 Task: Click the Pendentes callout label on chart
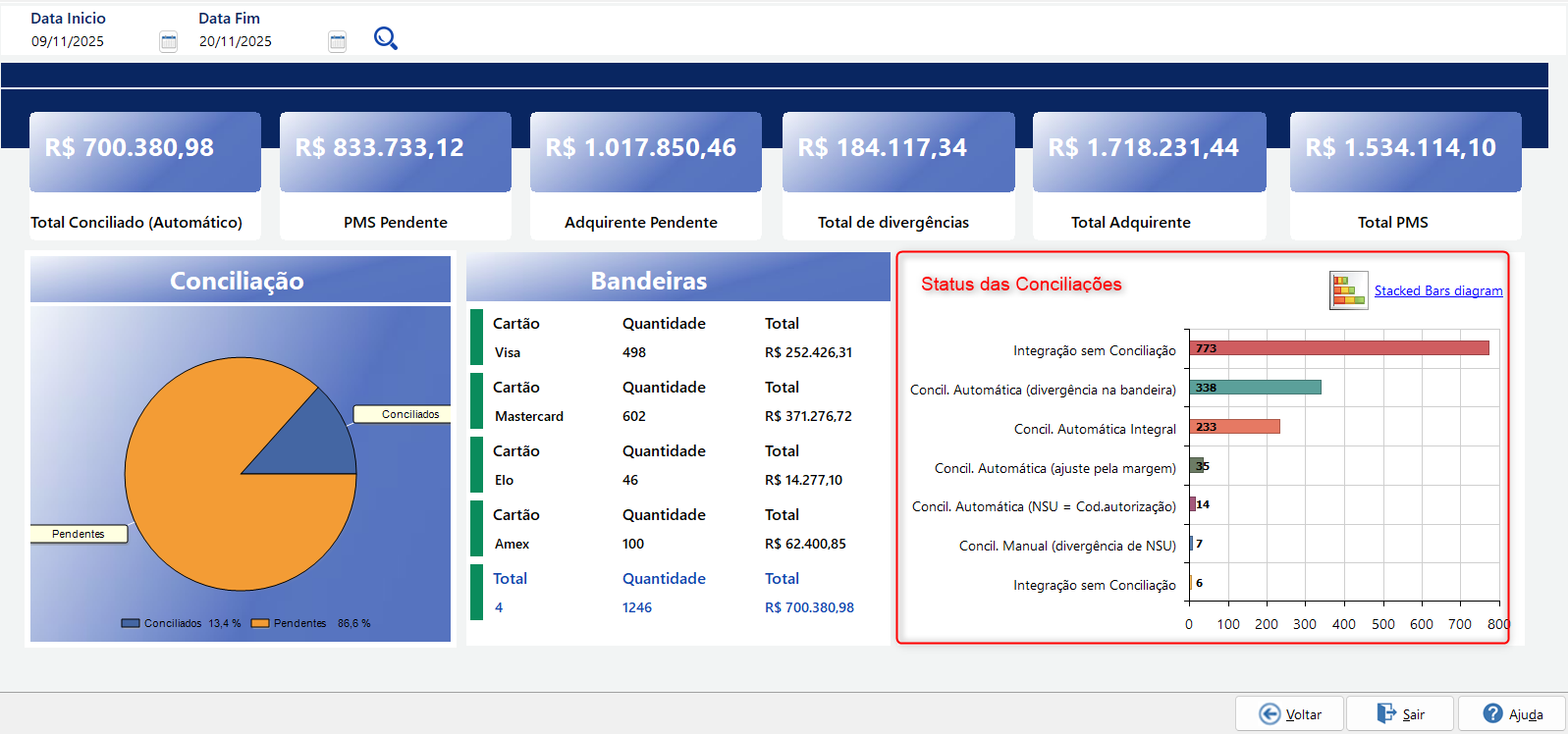click(79, 534)
